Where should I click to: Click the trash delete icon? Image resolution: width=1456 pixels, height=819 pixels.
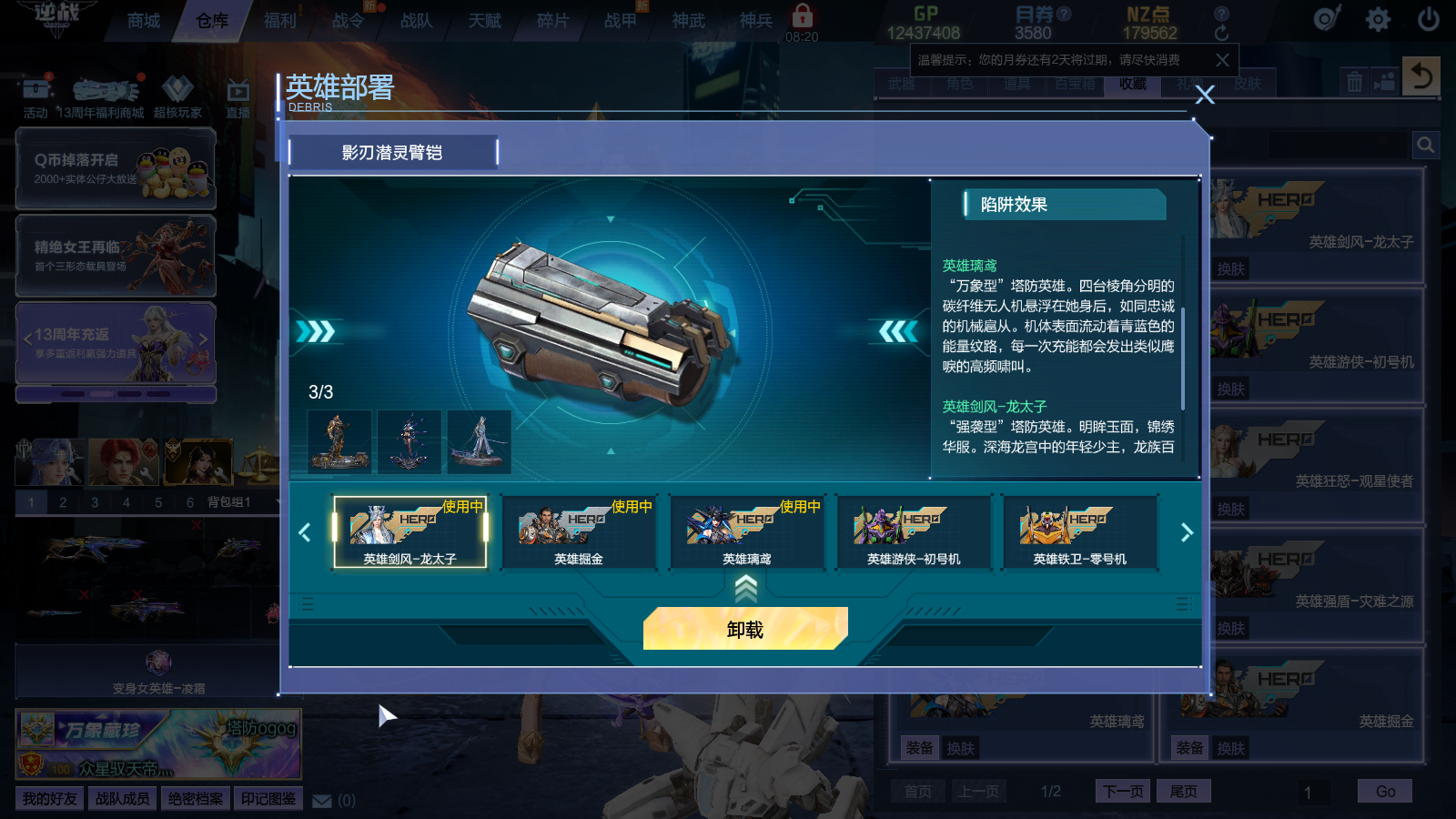[1354, 82]
